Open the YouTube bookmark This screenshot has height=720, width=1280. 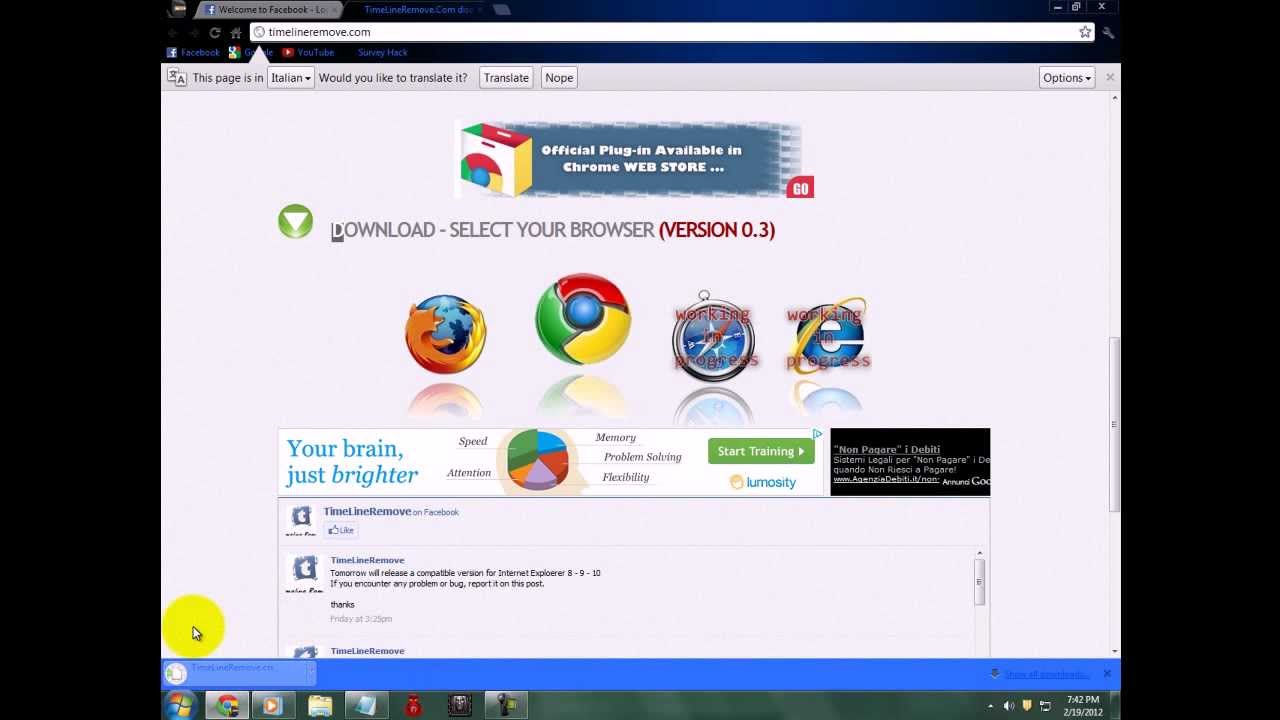[308, 52]
